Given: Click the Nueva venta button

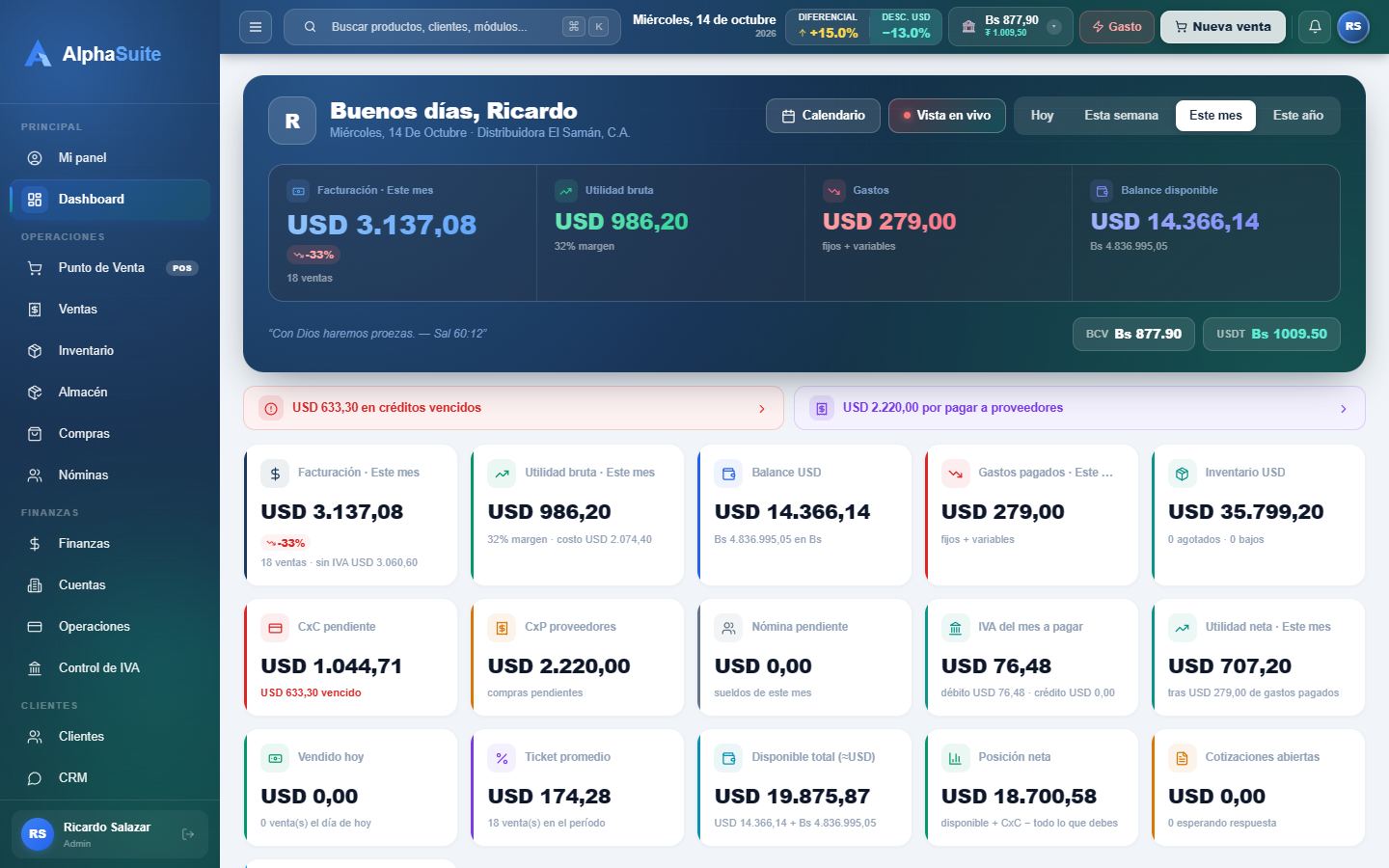Looking at the screenshot, I should pyautogui.click(x=1223, y=27).
